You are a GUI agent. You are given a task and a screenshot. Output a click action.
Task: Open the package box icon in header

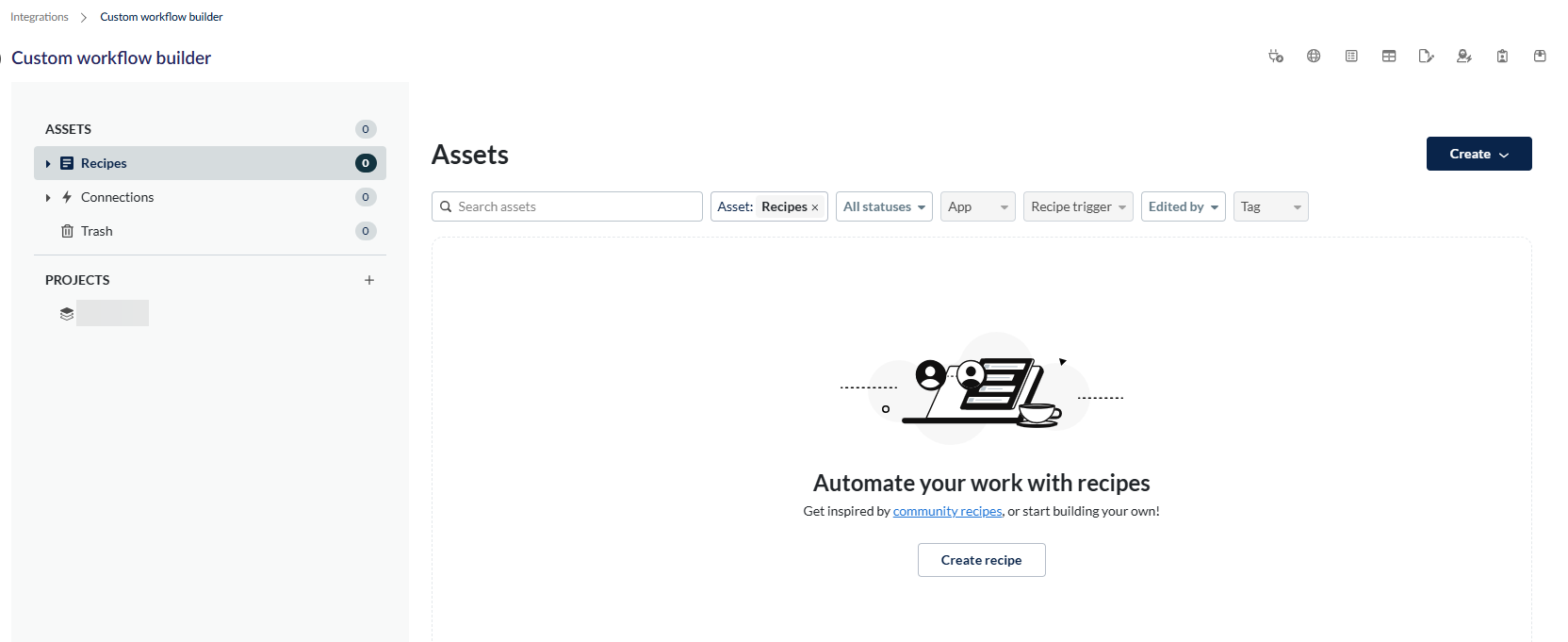(1540, 57)
